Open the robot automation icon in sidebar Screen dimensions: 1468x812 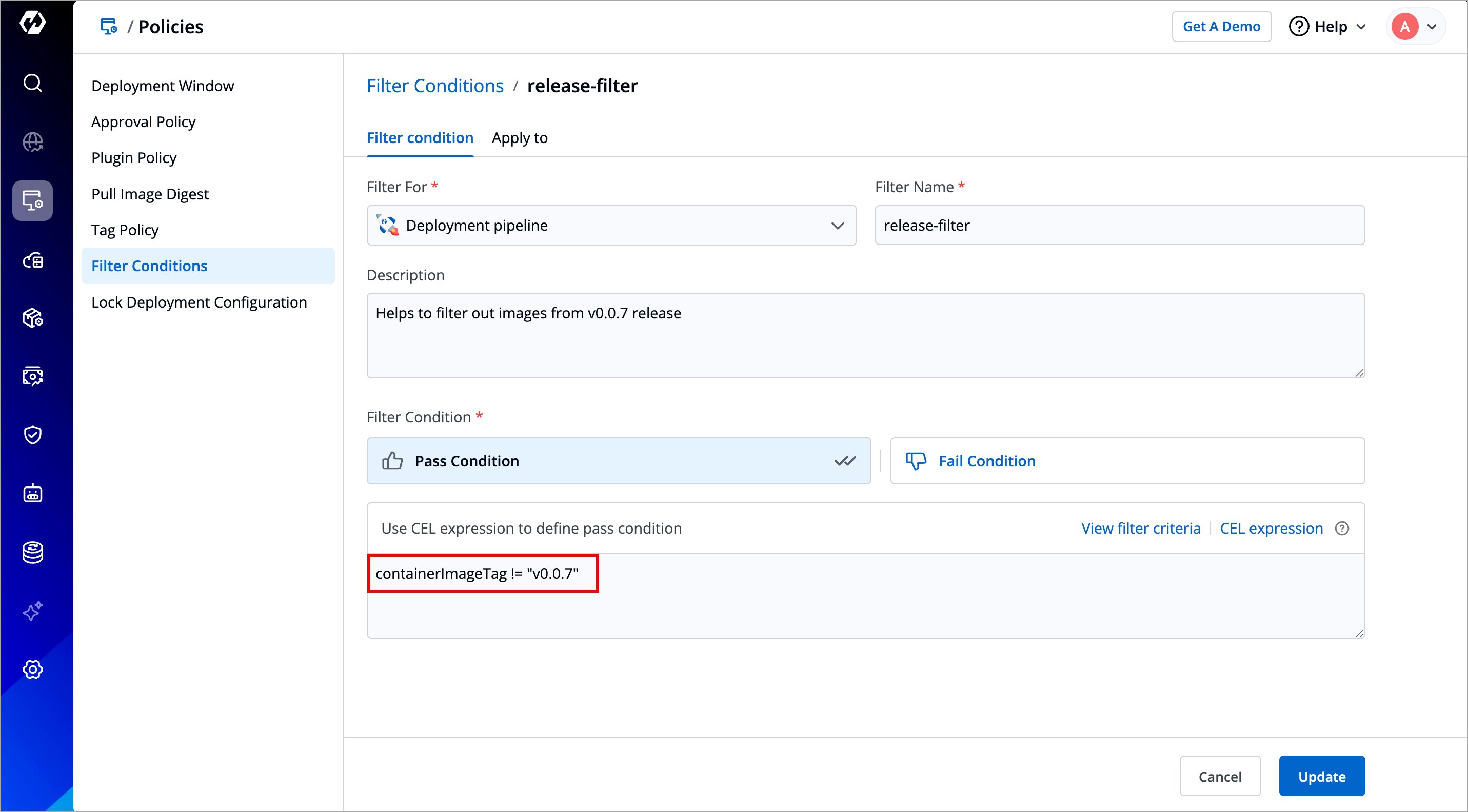(x=32, y=493)
